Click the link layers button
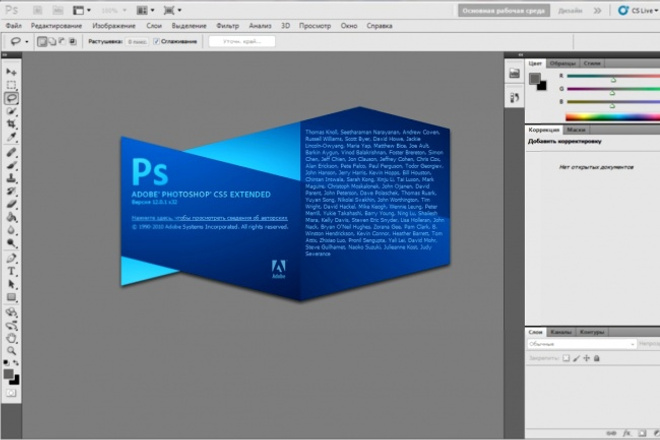The image size is (660, 440). click(x=611, y=433)
